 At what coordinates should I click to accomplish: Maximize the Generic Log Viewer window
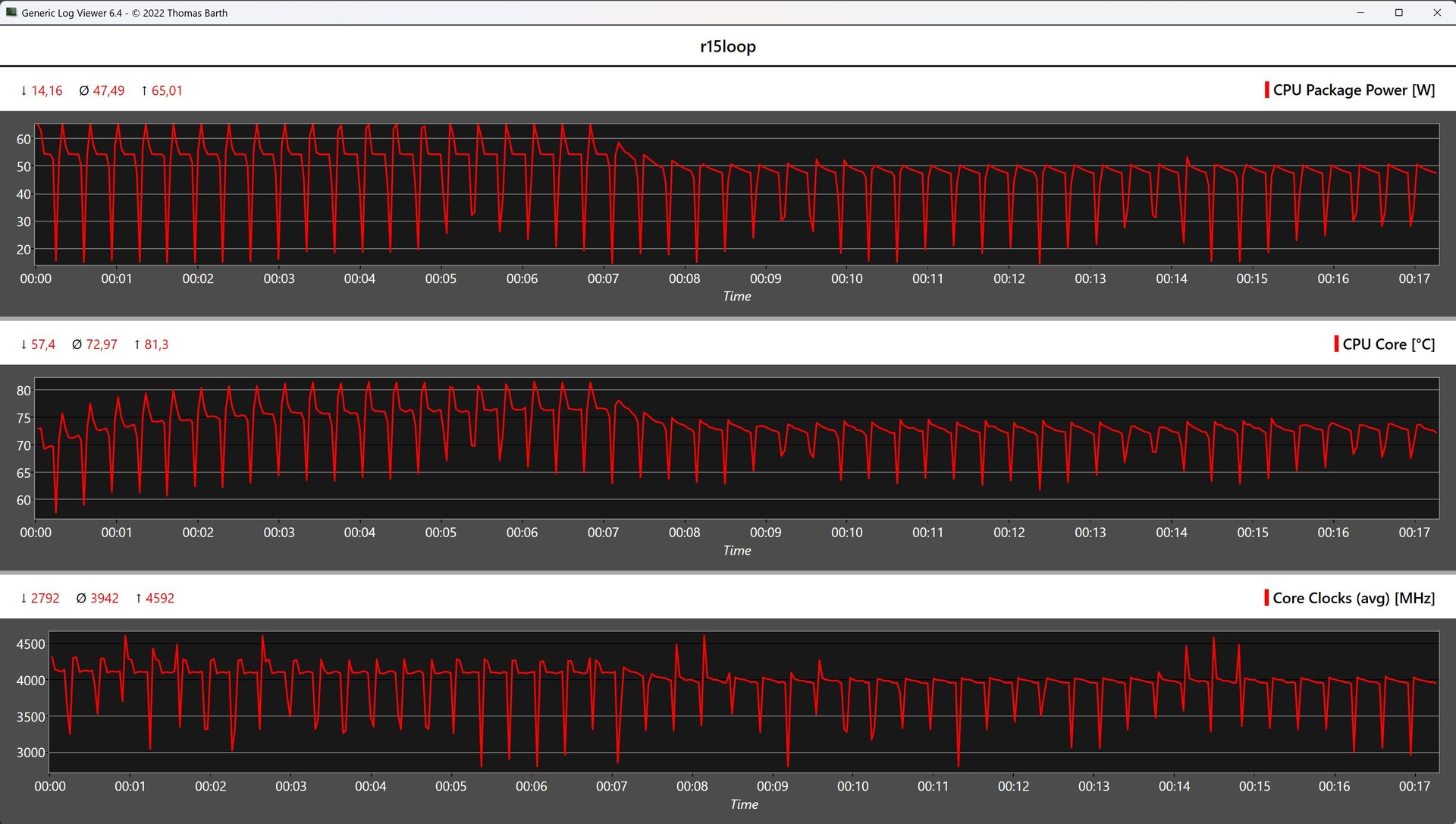1398,12
